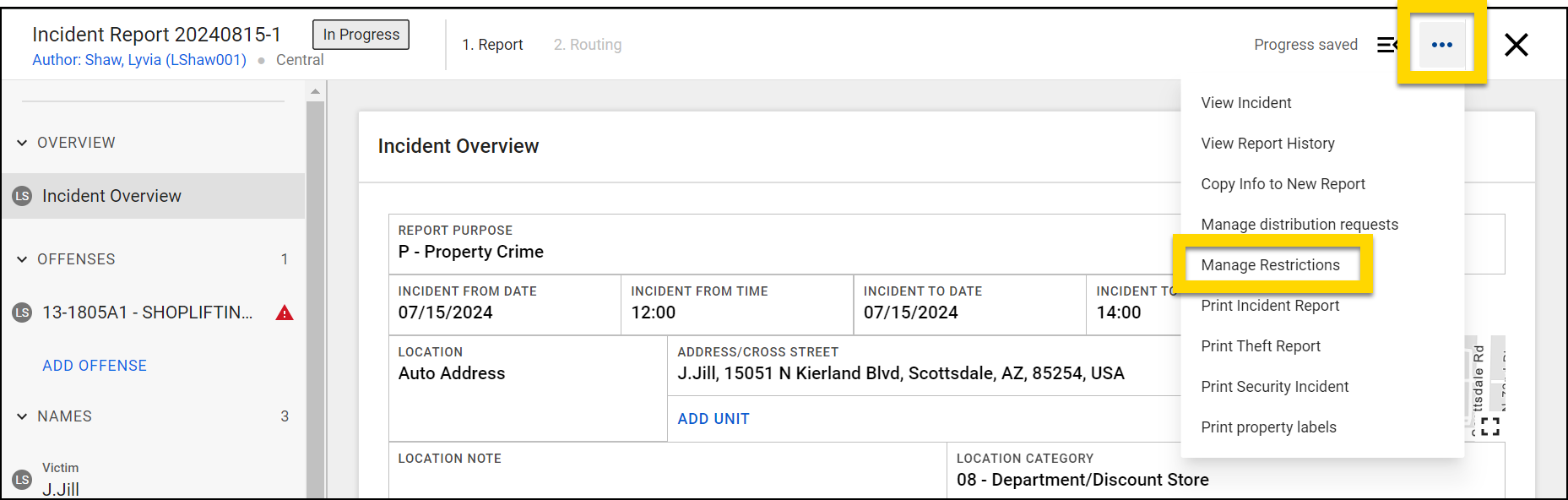
Task: Click the LS avatar beside Incident Overview
Action: 22,196
